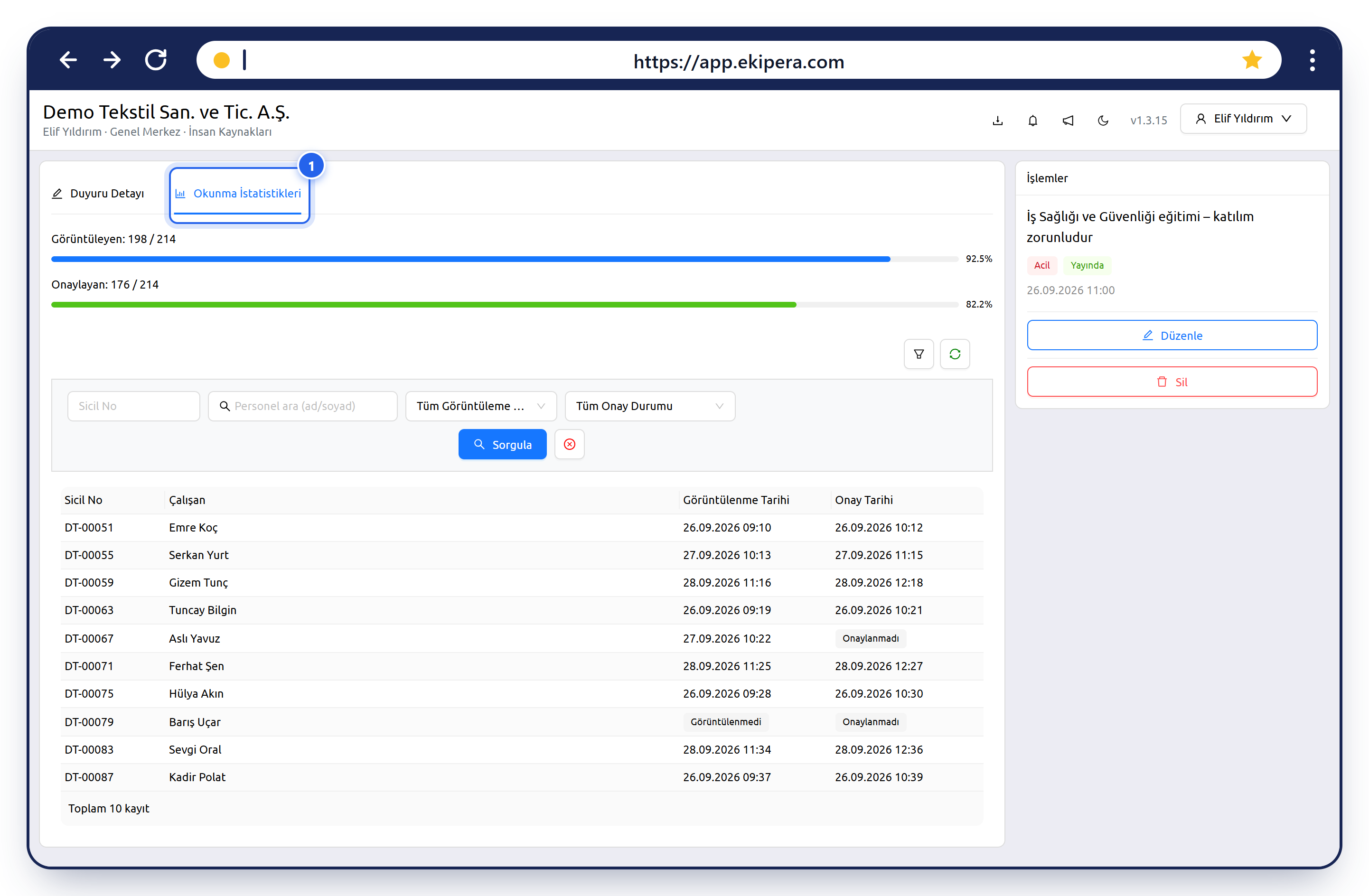This screenshot has height=896, width=1369.
Task: Expand the Tüm Onay Durumu dropdown
Action: click(650, 406)
